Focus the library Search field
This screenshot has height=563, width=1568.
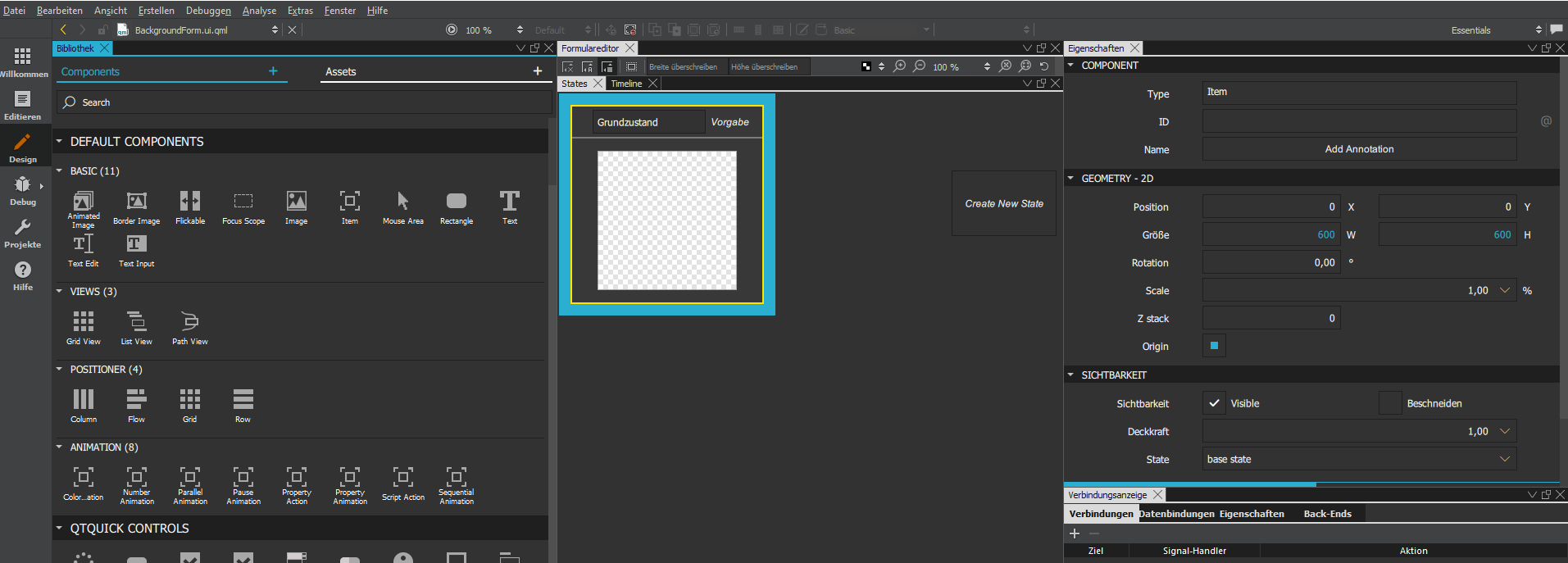click(304, 102)
